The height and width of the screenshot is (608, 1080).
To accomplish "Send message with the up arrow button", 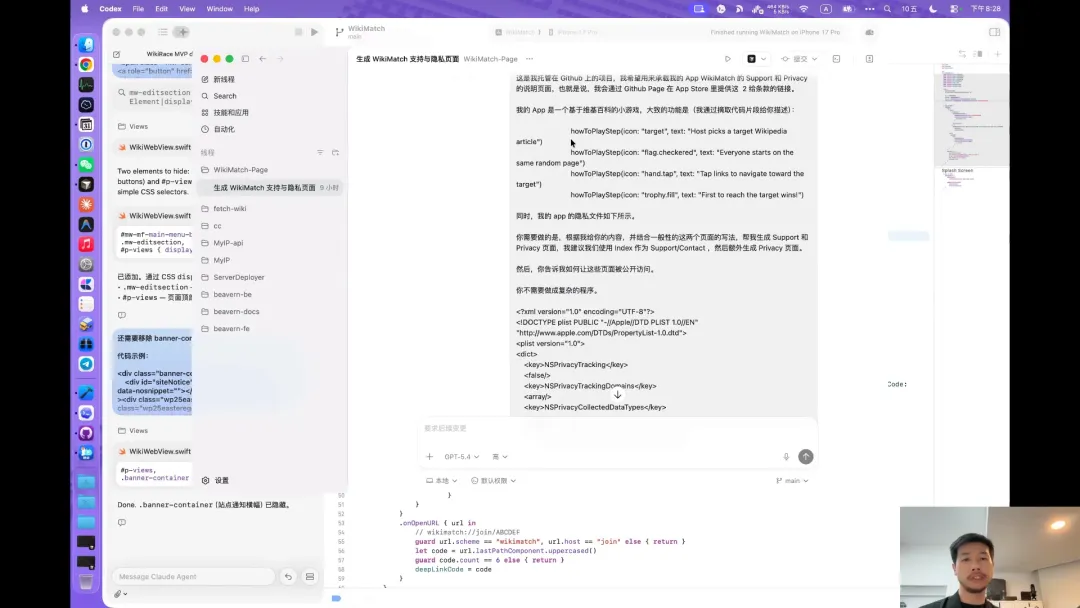I will [x=805, y=457].
